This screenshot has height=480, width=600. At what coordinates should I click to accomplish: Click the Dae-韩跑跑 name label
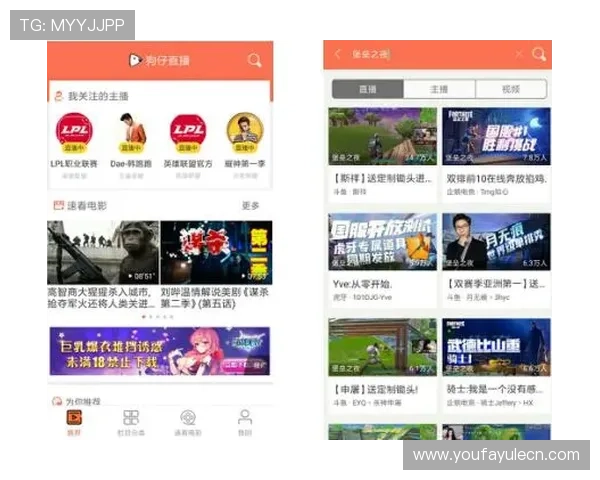[x=131, y=164]
